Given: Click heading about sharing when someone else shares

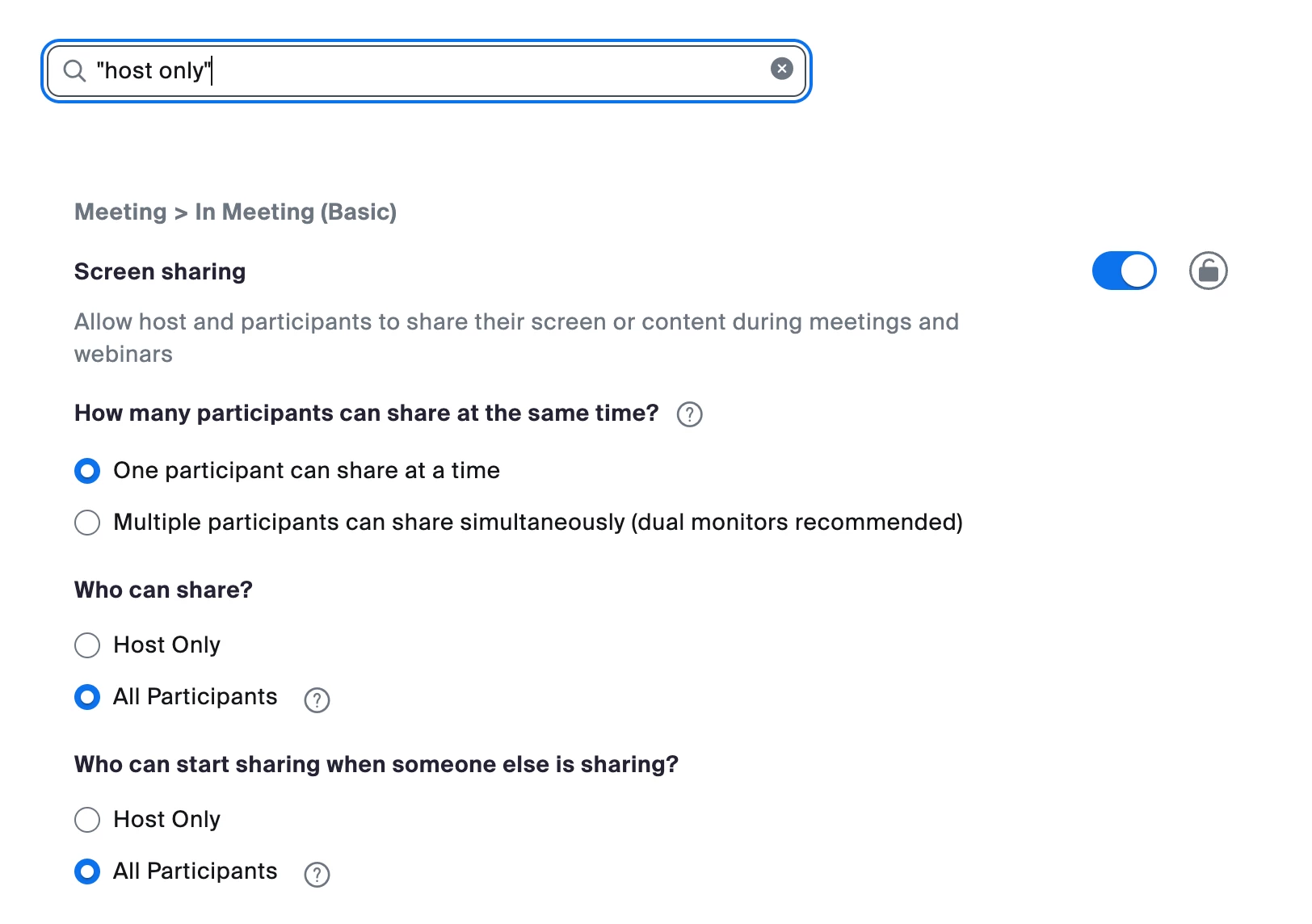Looking at the screenshot, I should coord(376,765).
